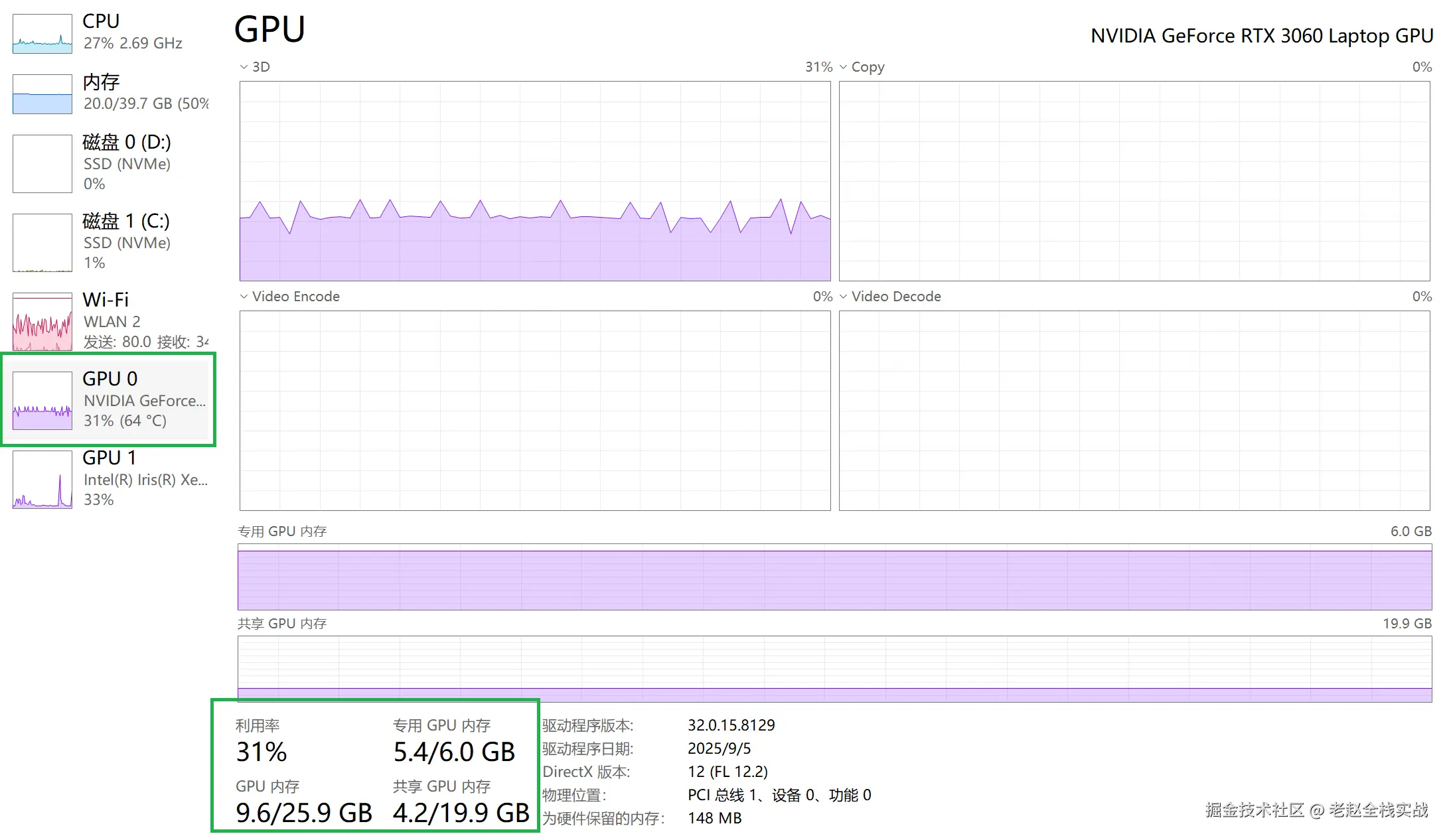Select the driver version 32.0.15.8129 text

point(732,725)
